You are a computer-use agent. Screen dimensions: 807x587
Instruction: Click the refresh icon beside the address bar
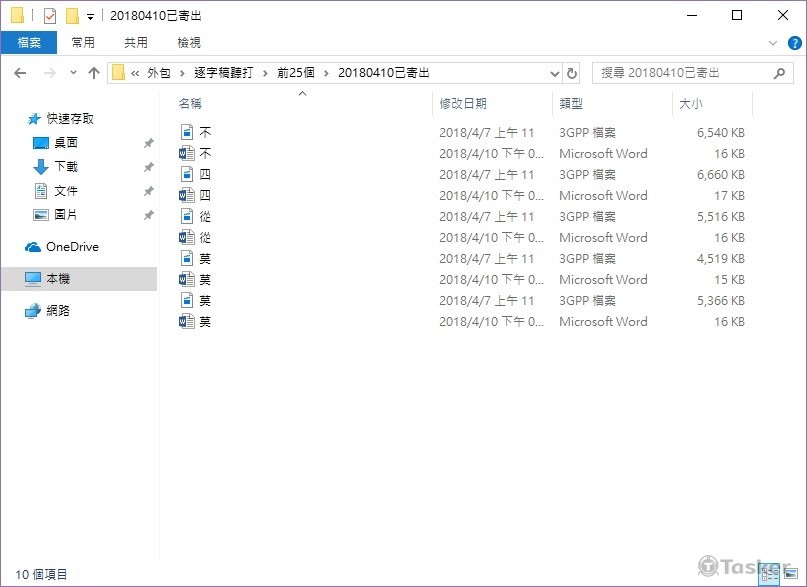coord(571,72)
